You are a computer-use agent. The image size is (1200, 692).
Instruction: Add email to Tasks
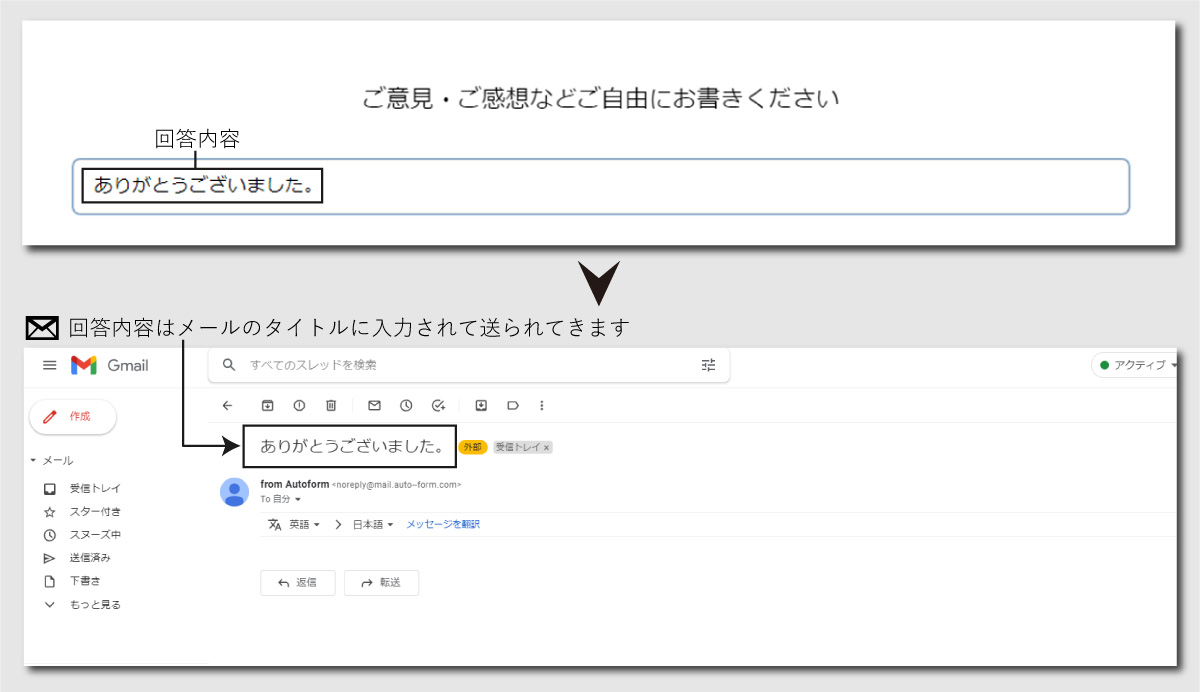(x=438, y=406)
